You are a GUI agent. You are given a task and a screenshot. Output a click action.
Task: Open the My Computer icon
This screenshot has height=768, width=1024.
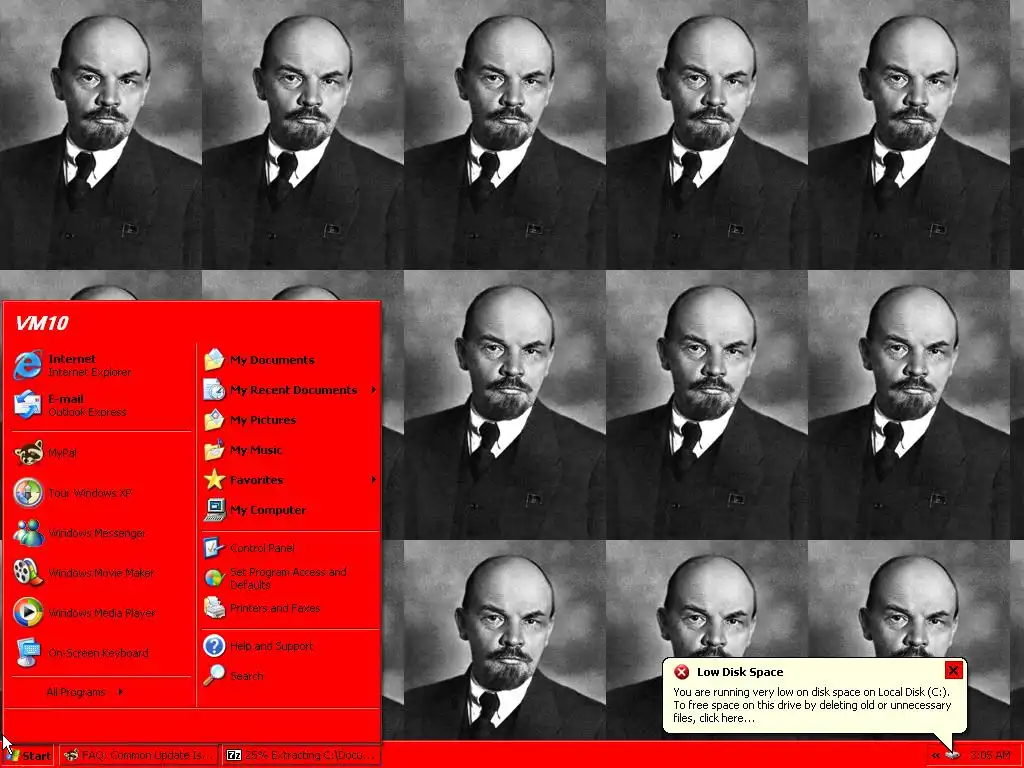point(214,510)
